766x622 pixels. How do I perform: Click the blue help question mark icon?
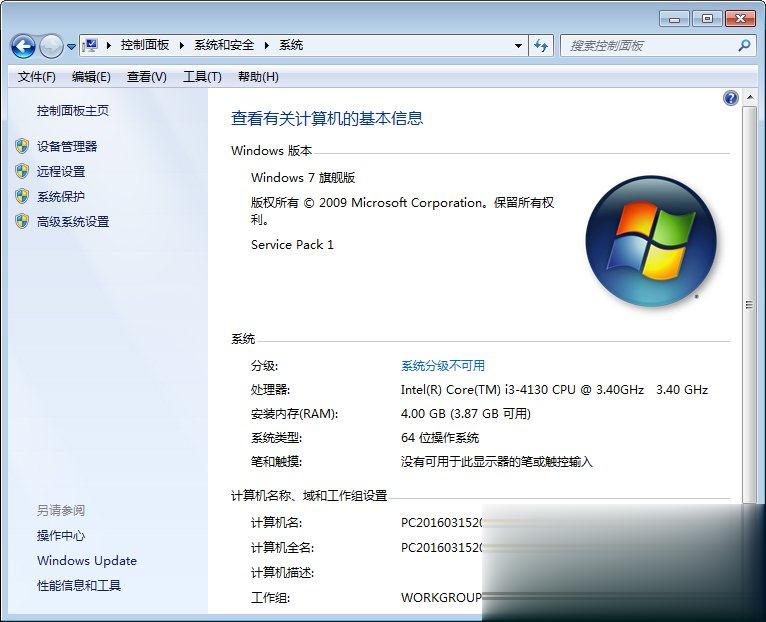[x=731, y=98]
